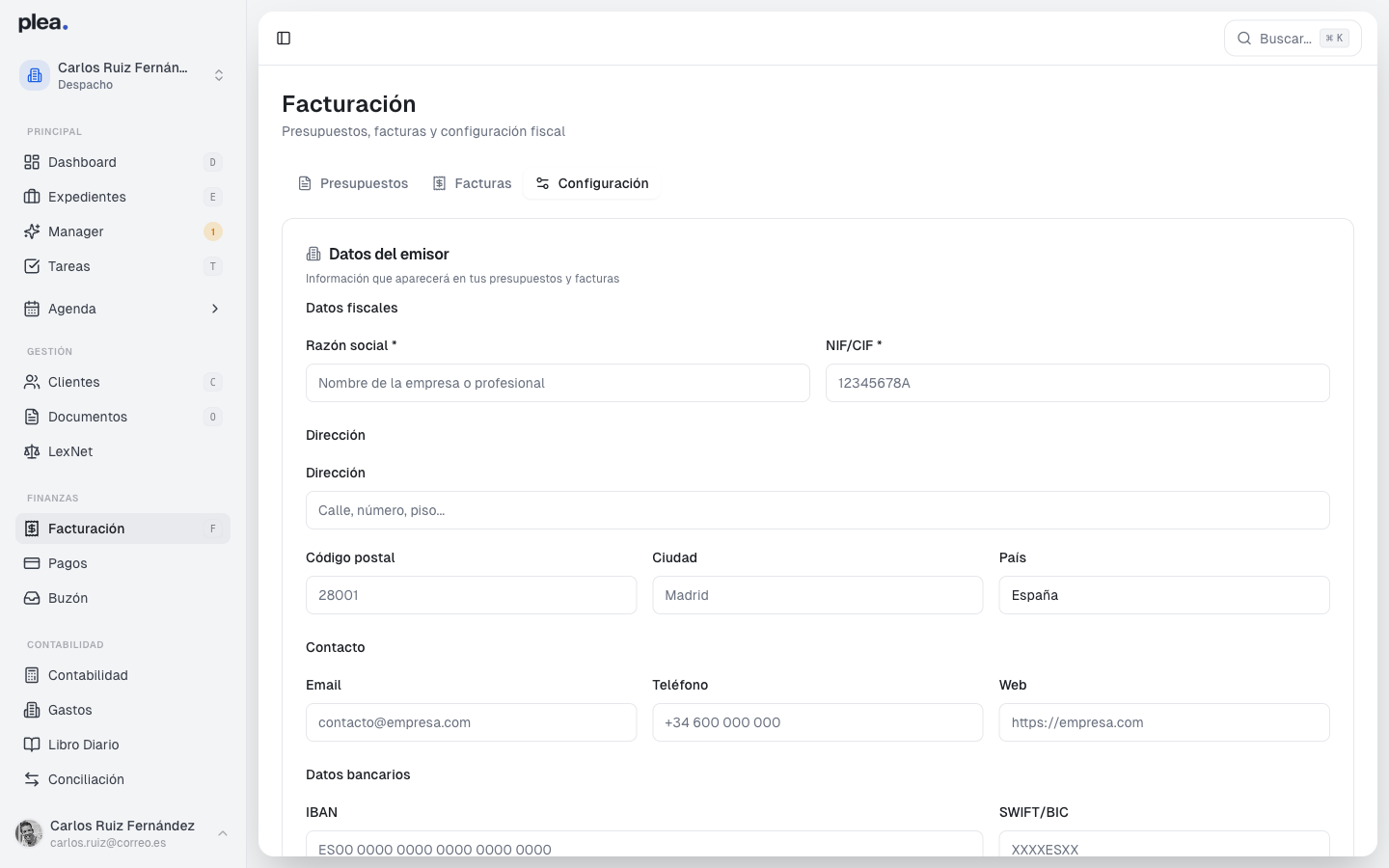Select the Dashboard grid icon
Screen dimensions: 1389x868
[31, 162]
